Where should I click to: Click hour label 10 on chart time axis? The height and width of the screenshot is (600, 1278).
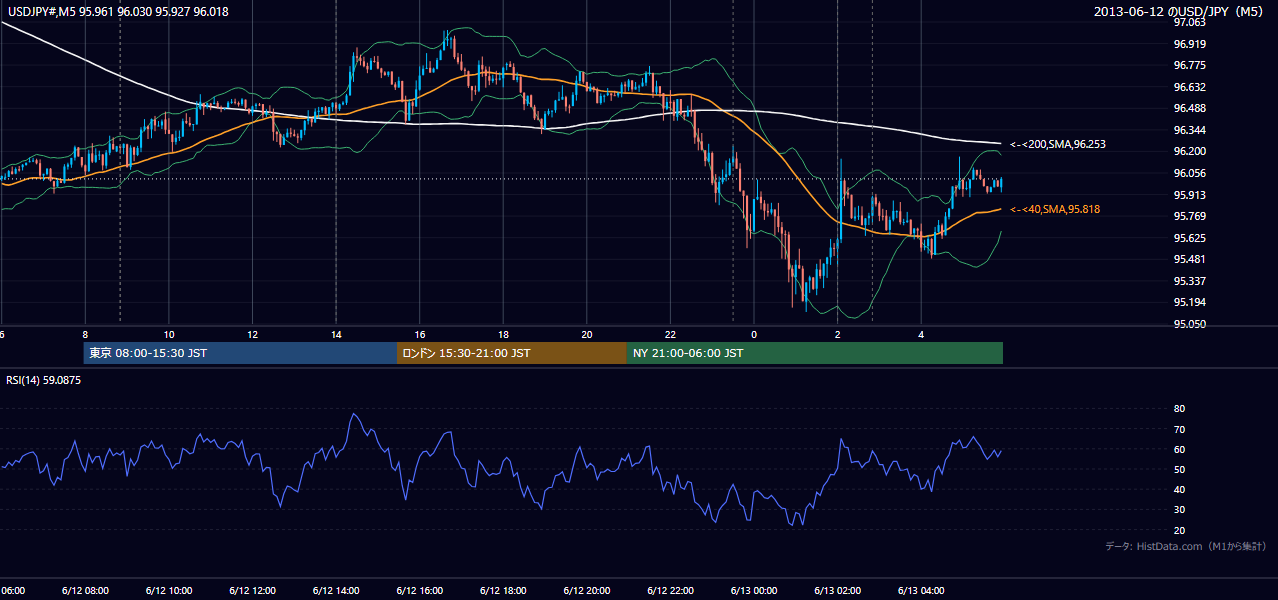point(169,334)
